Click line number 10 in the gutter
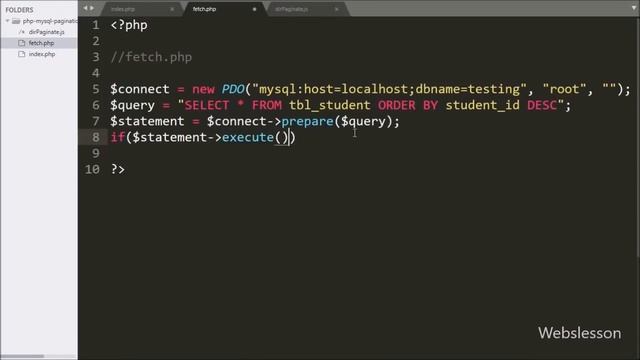The width and height of the screenshot is (640, 360). click(92, 169)
